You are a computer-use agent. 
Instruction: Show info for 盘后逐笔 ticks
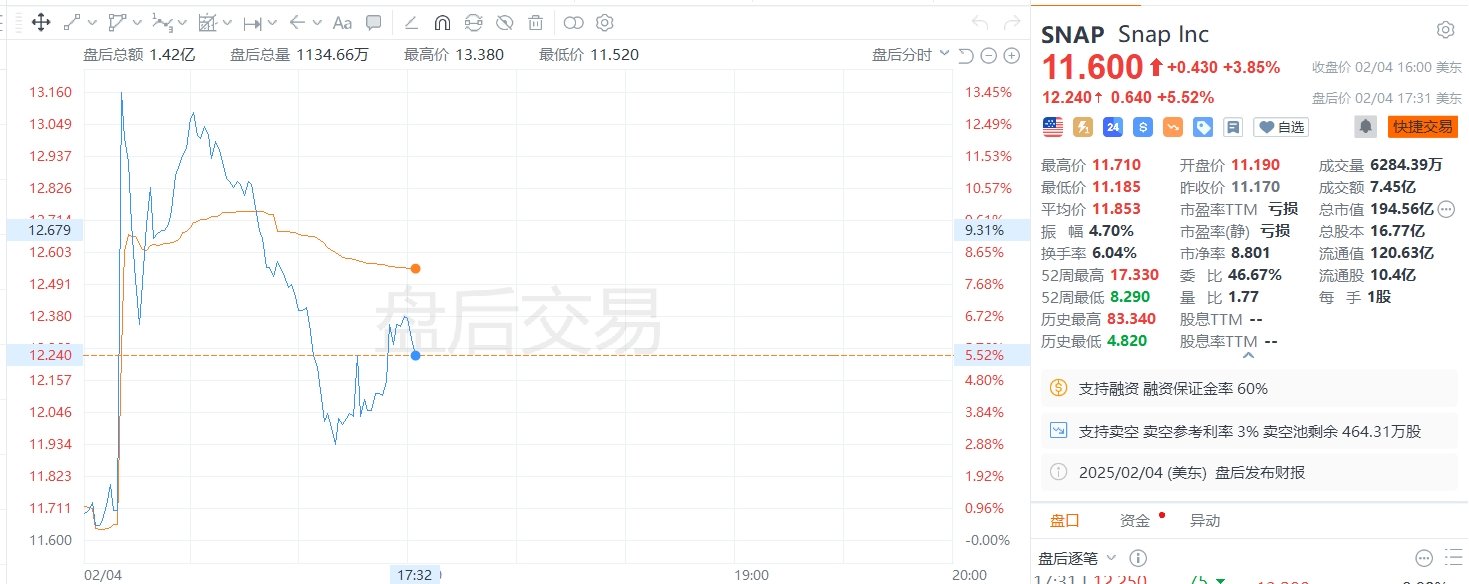coord(1138,558)
